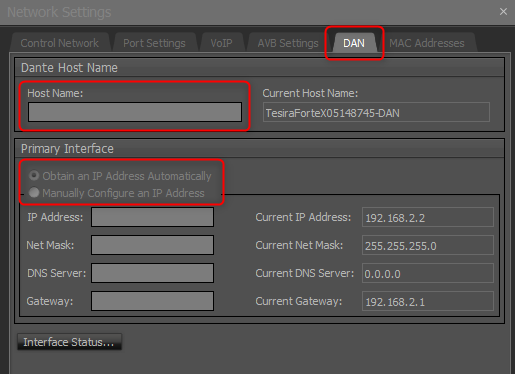515x374 pixels.
Task: Choose Manually Configure an IP Address
Action: coord(117,193)
